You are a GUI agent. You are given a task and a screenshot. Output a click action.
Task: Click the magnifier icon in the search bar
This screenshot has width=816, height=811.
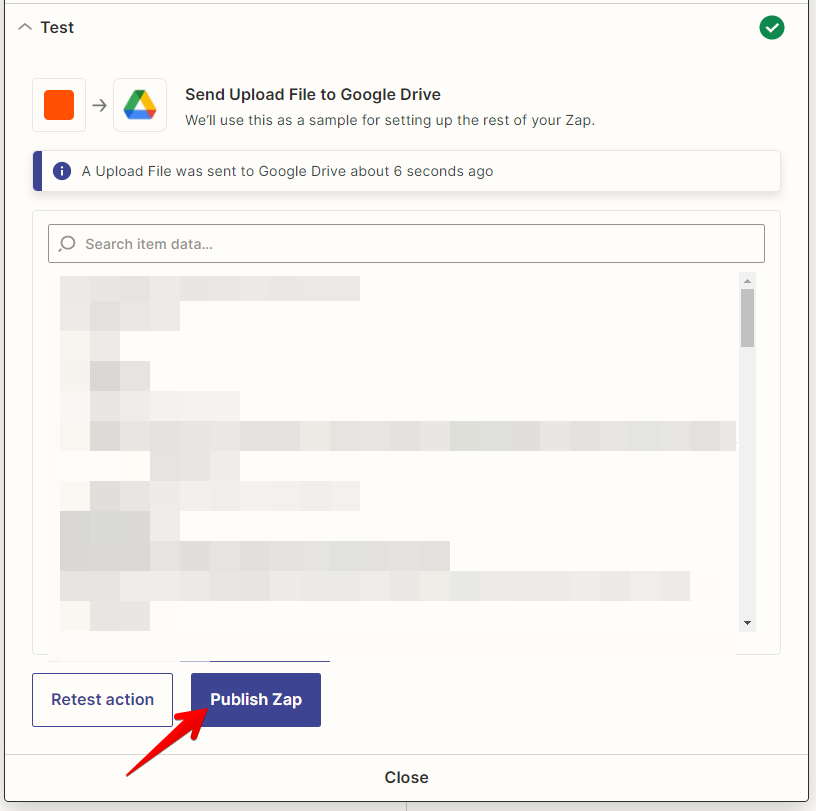point(67,243)
